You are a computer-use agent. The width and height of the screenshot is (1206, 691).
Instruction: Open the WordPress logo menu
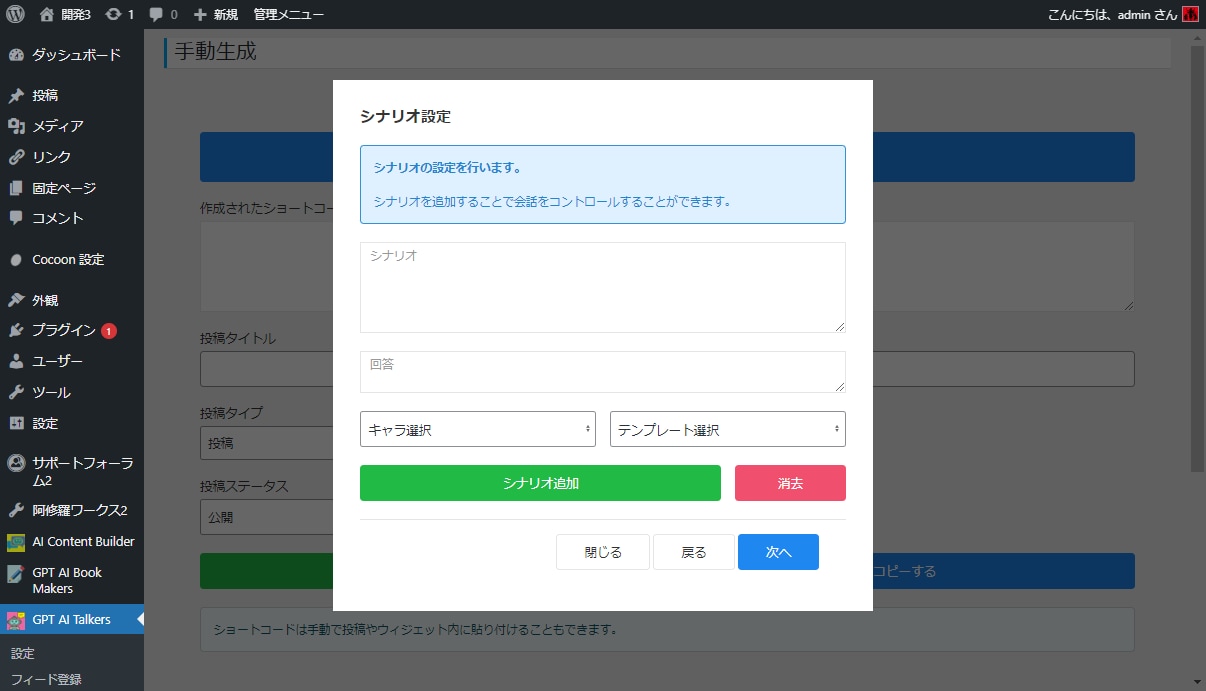pos(15,14)
